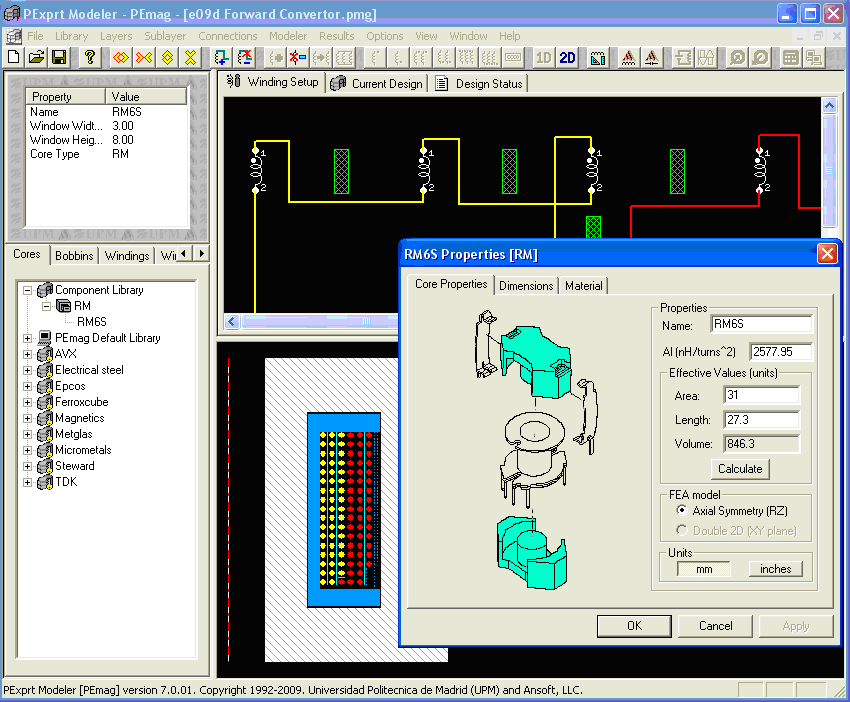Expand the PEmag Default Library node
Image resolution: width=850 pixels, height=702 pixels.
click(27, 338)
